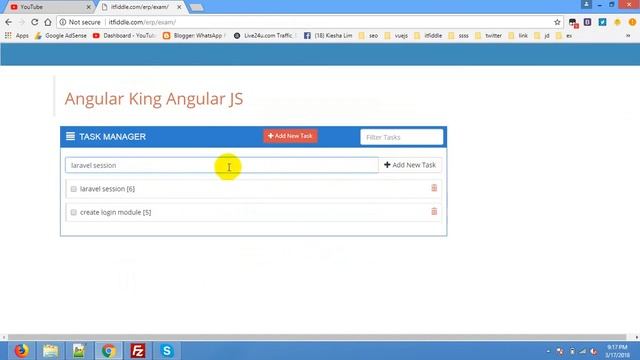Click the yellow circle extension icon
This screenshot has height=360, width=640.
tap(618, 22)
